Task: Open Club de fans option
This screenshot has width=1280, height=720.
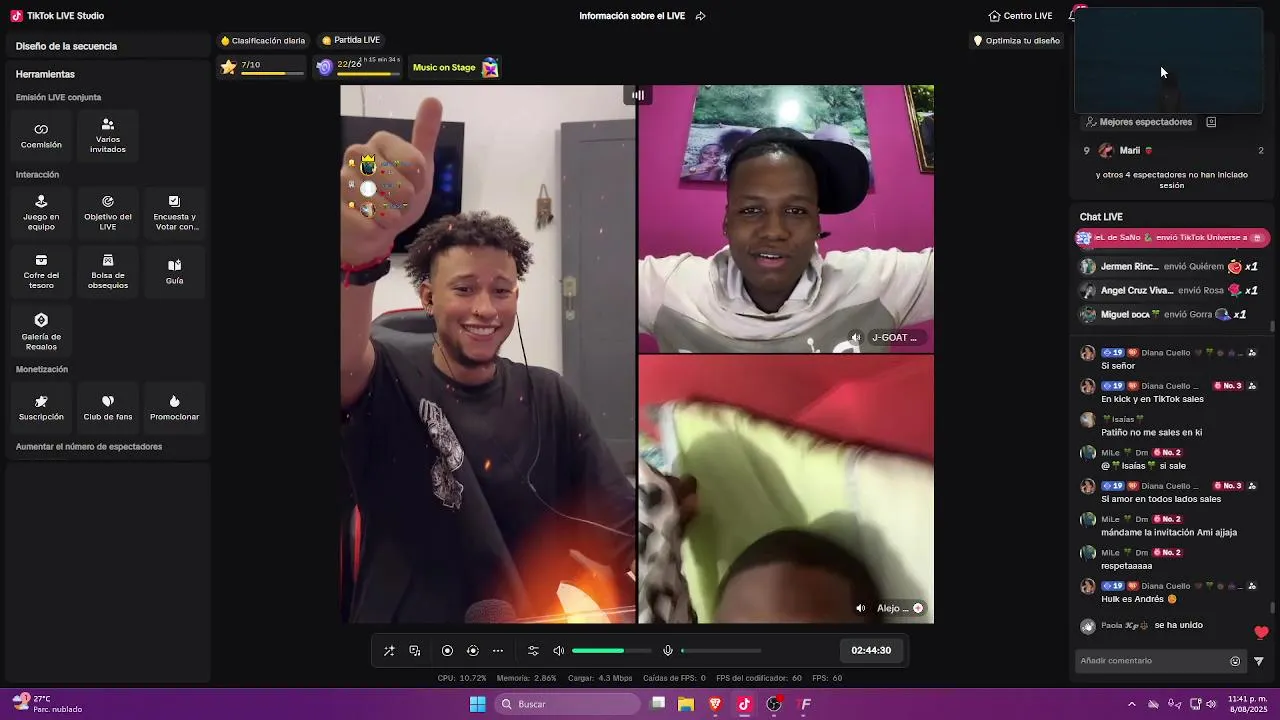Action: click(108, 408)
